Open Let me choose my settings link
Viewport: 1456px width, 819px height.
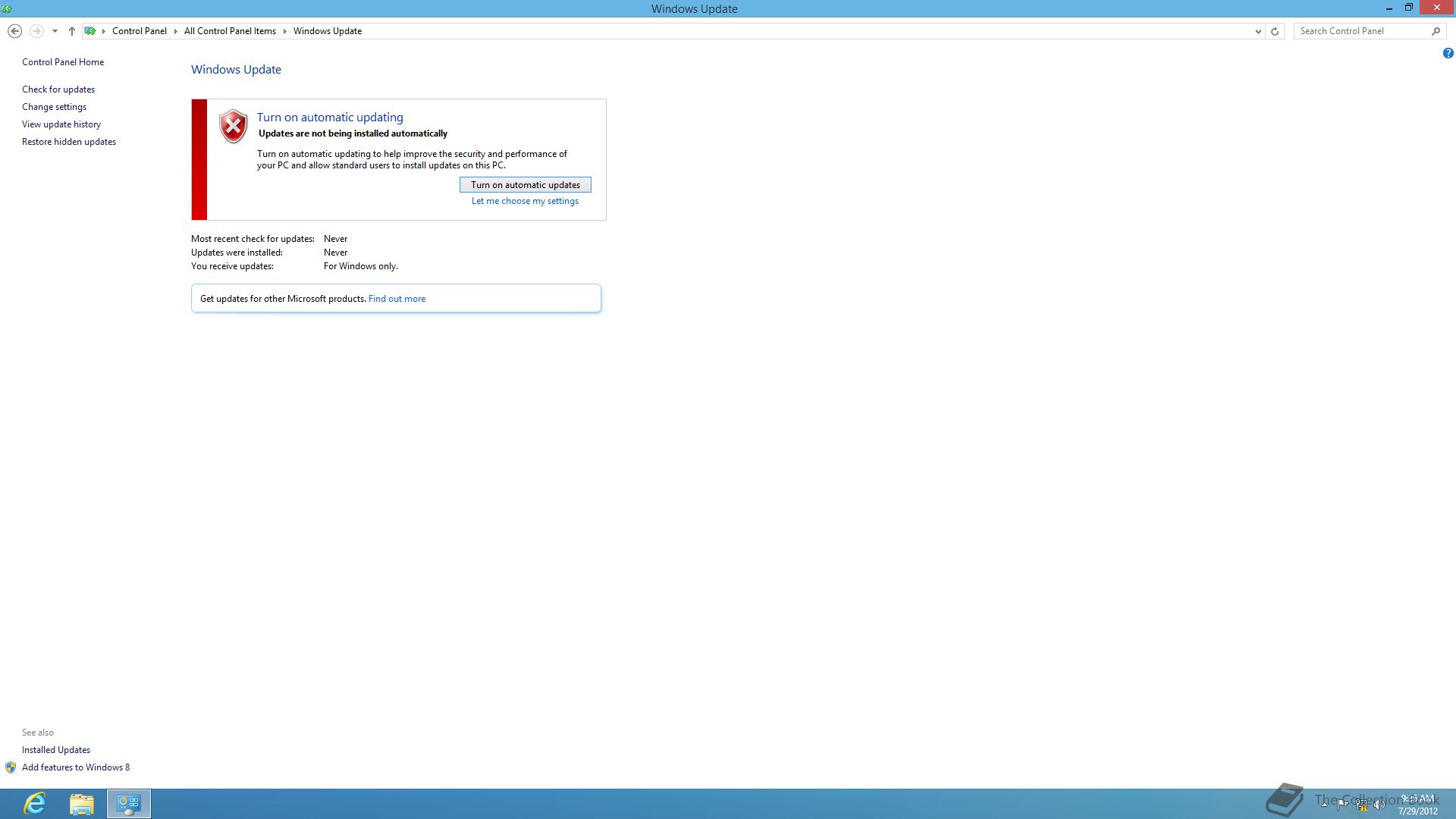525,201
